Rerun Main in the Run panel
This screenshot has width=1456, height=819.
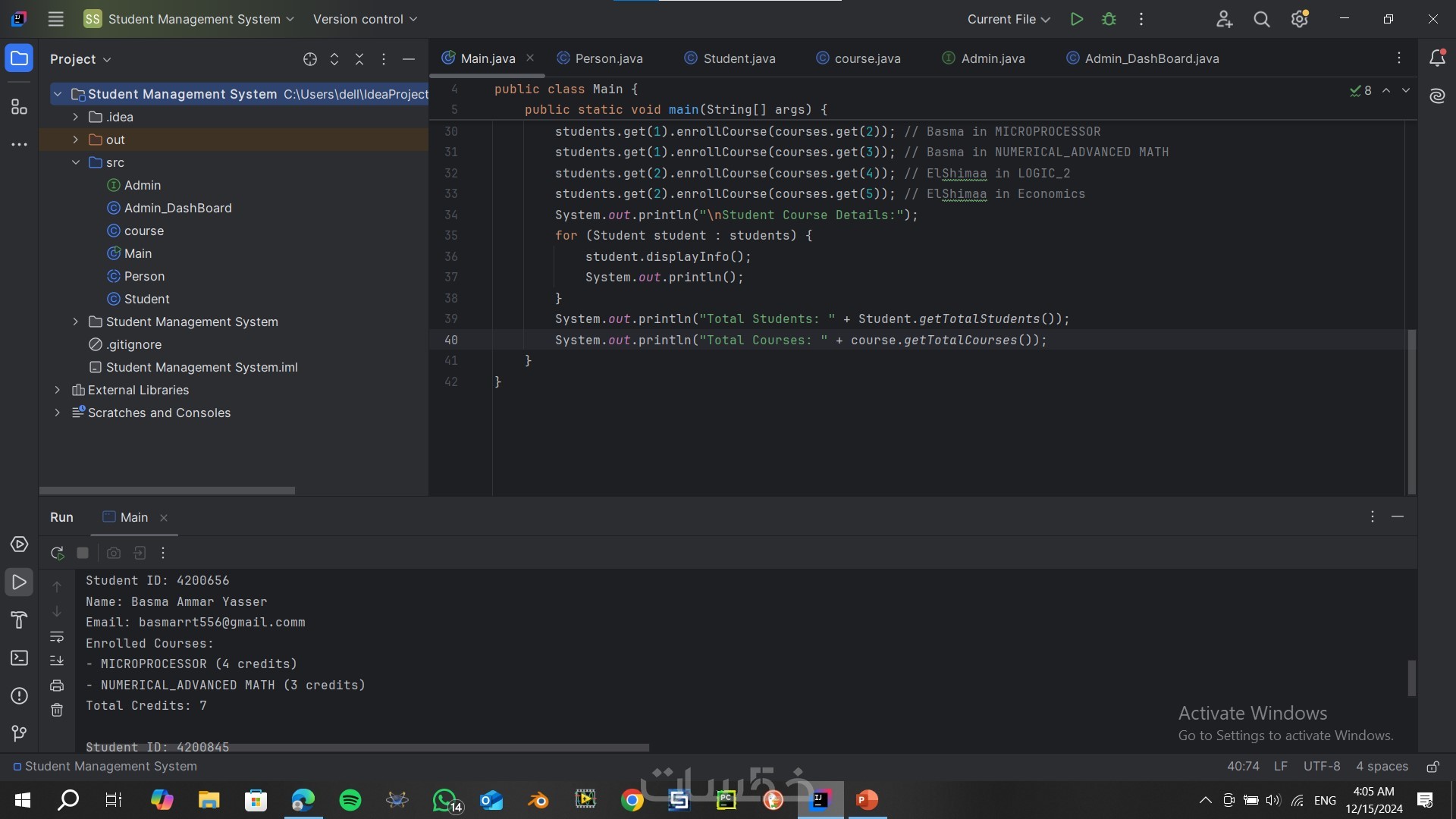[x=57, y=553]
